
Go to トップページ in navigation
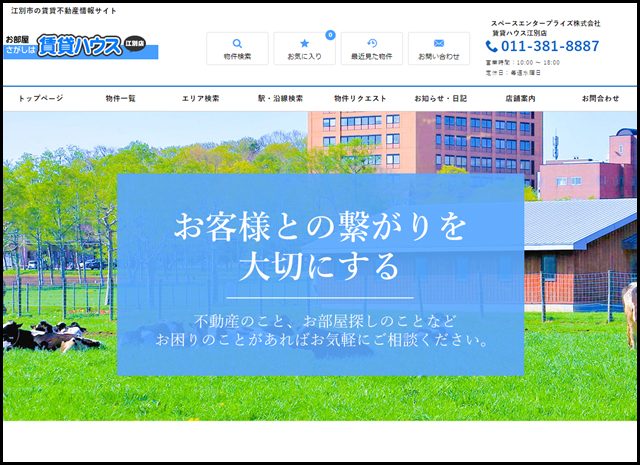tap(41, 98)
